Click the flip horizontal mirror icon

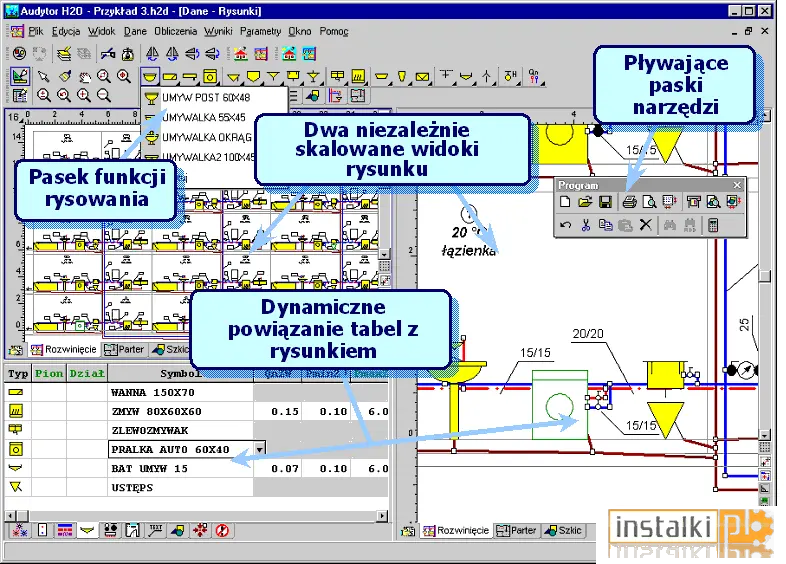[152, 54]
